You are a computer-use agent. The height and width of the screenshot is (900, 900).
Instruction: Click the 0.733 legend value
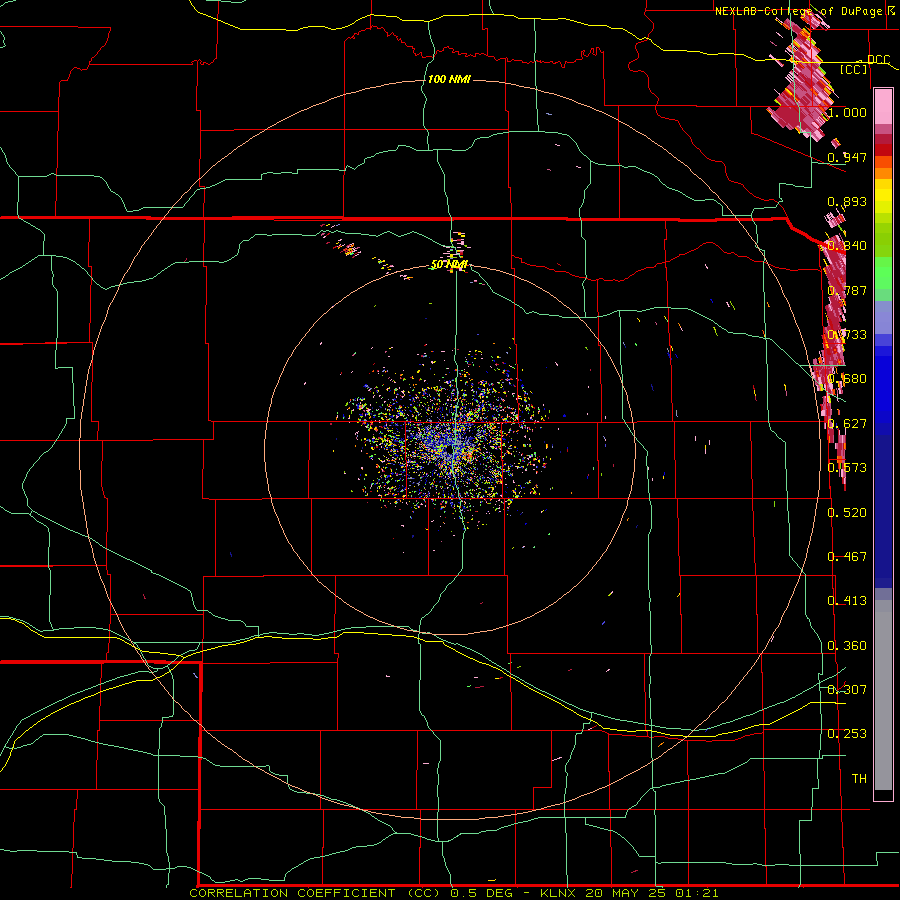pos(847,335)
